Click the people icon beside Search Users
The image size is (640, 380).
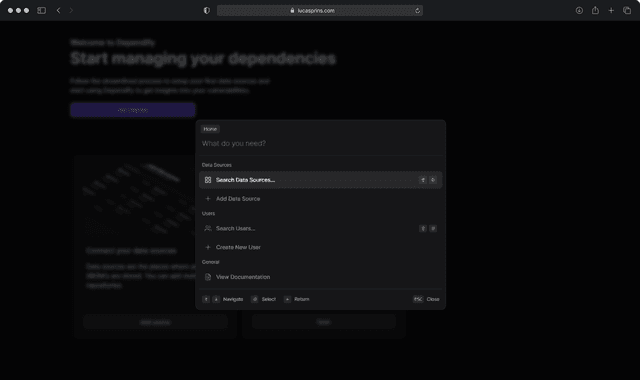pyautogui.click(x=208, y=229)
